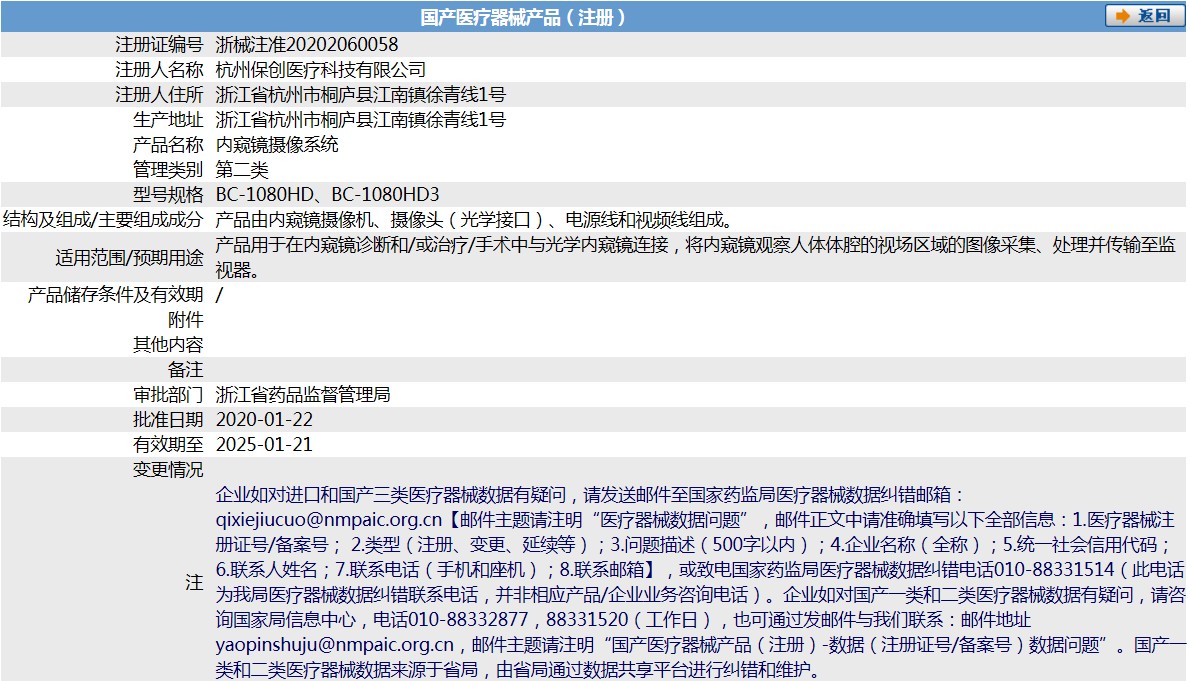Click the 备注 label
Image resolution: width=1190 pixels, height=681 pixels.
point(186,370)
